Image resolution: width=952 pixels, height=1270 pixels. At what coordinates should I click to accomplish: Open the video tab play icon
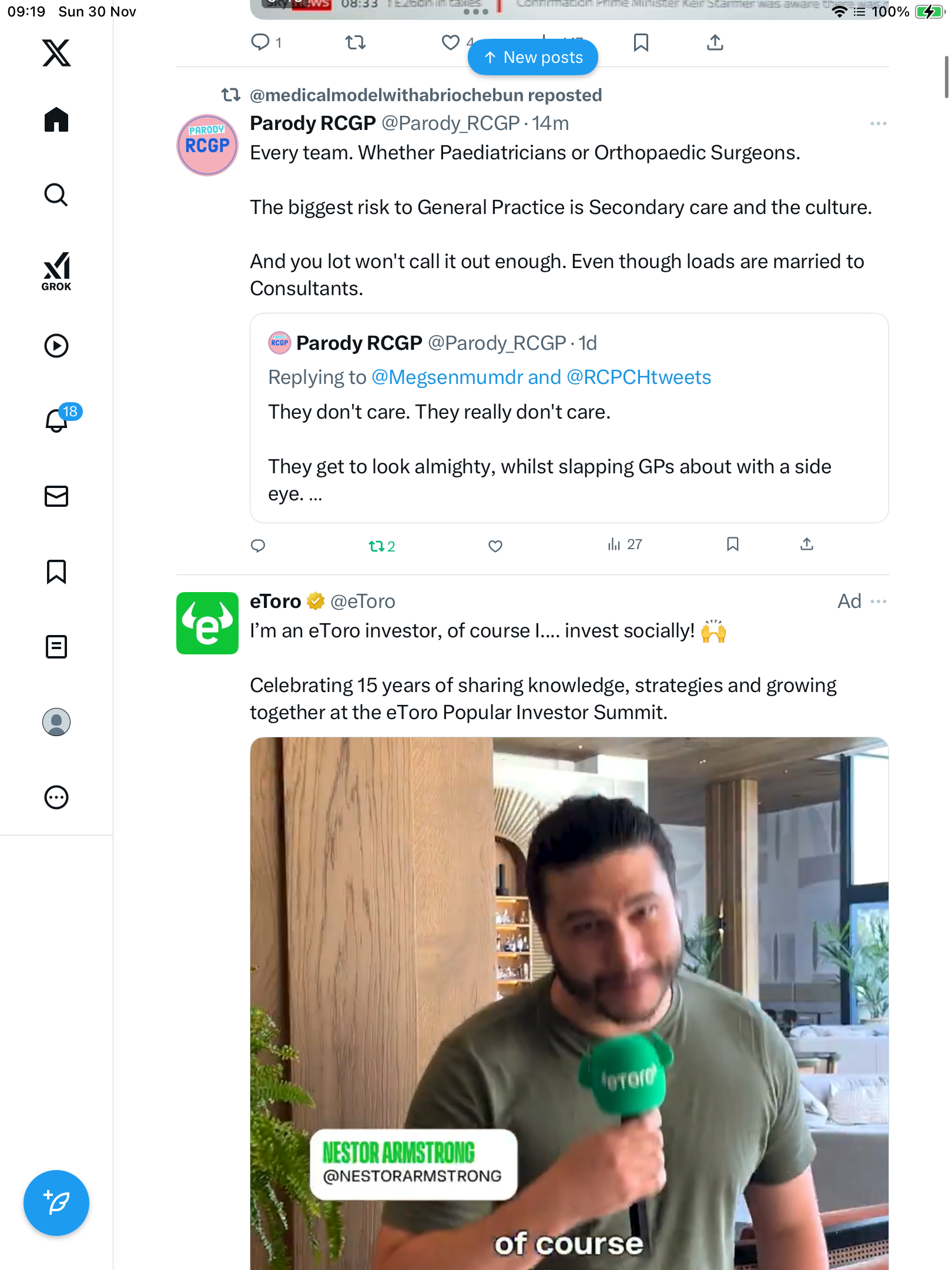(56, 346)
